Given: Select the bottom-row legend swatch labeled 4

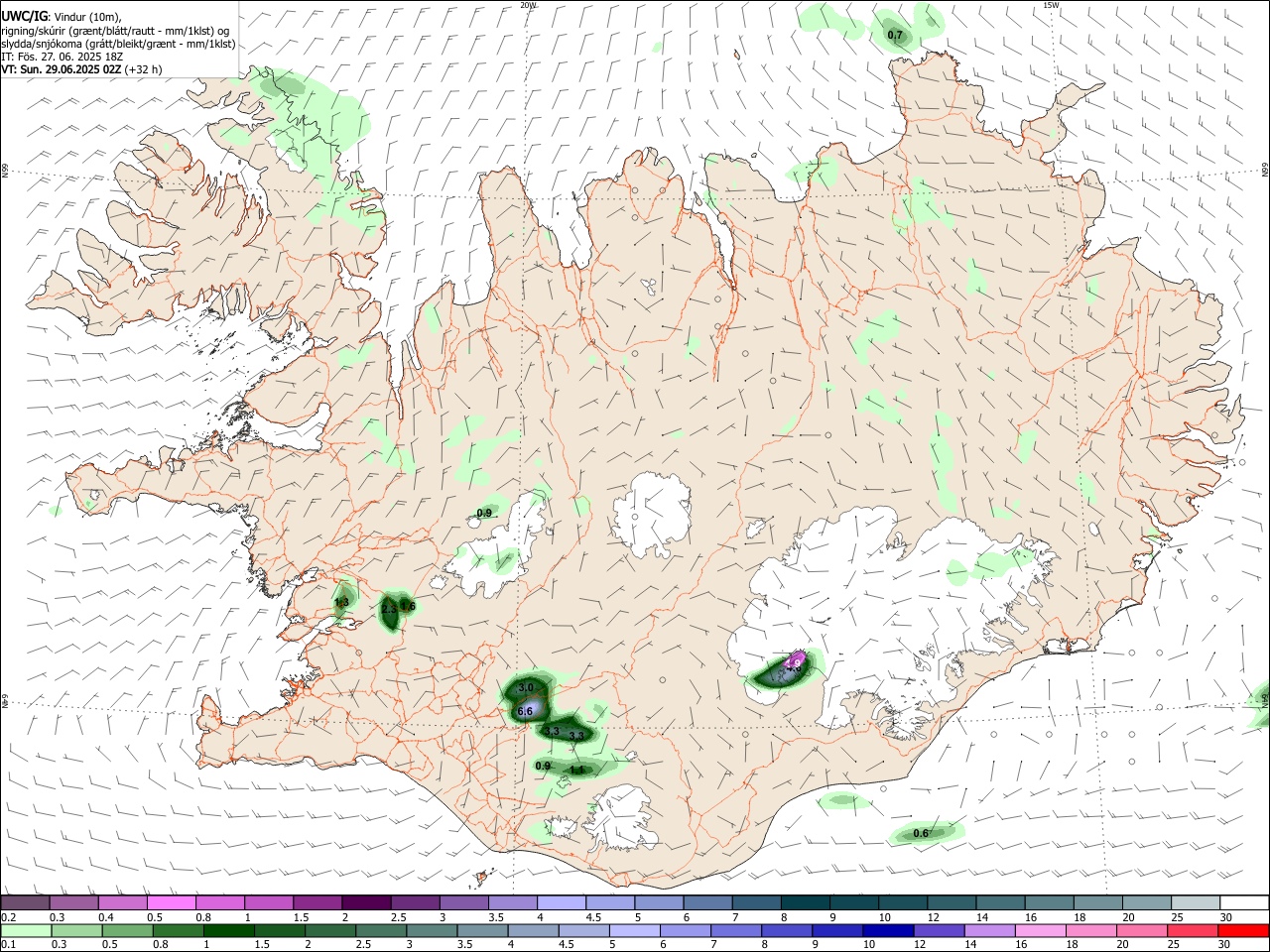Looking at the screenshot, I should coord(532,930).
